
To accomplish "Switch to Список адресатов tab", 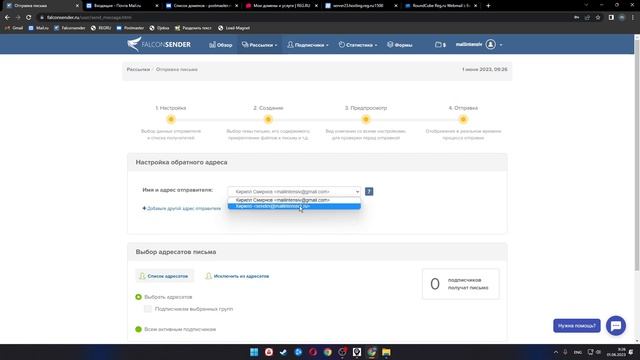I will pos(164,276).
